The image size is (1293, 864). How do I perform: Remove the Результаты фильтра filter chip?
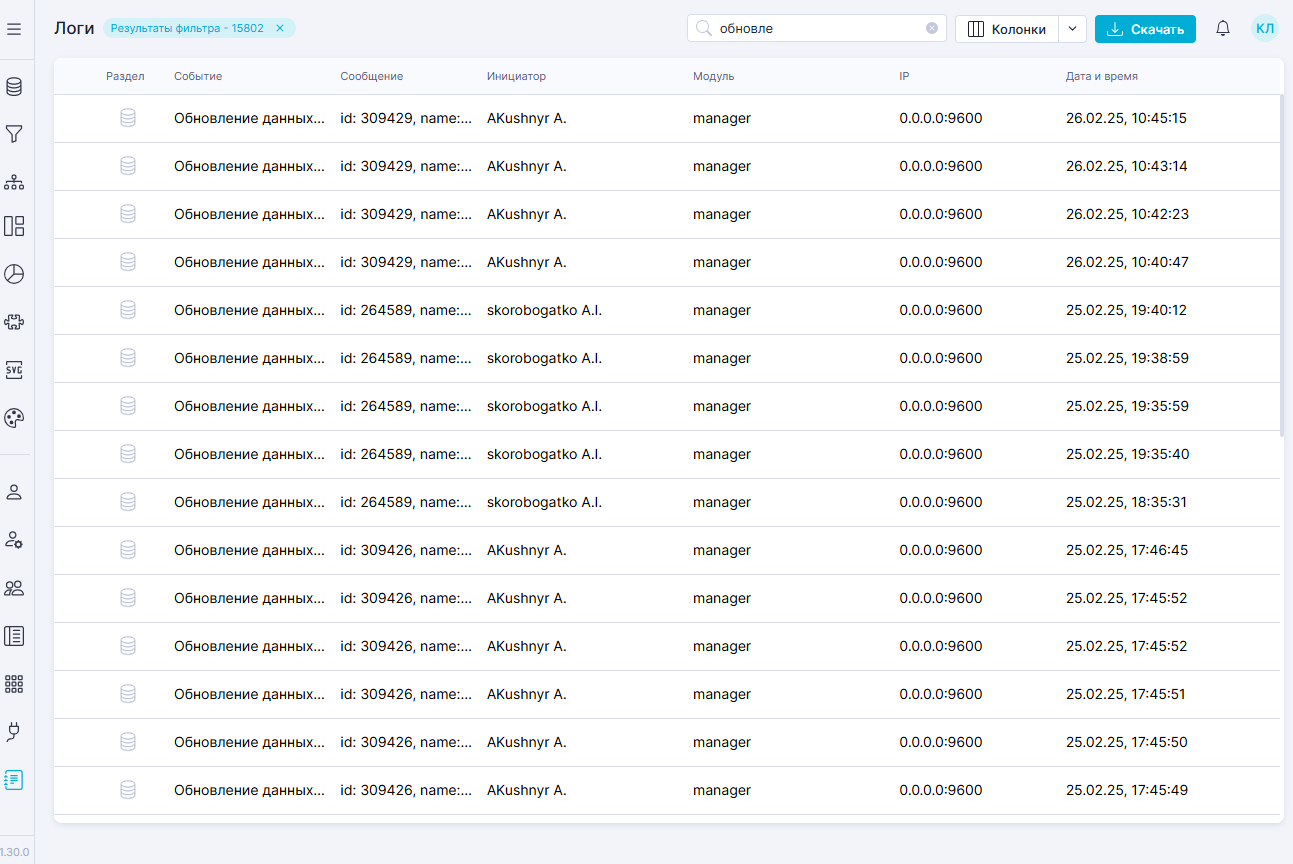[x=280, y=28]
